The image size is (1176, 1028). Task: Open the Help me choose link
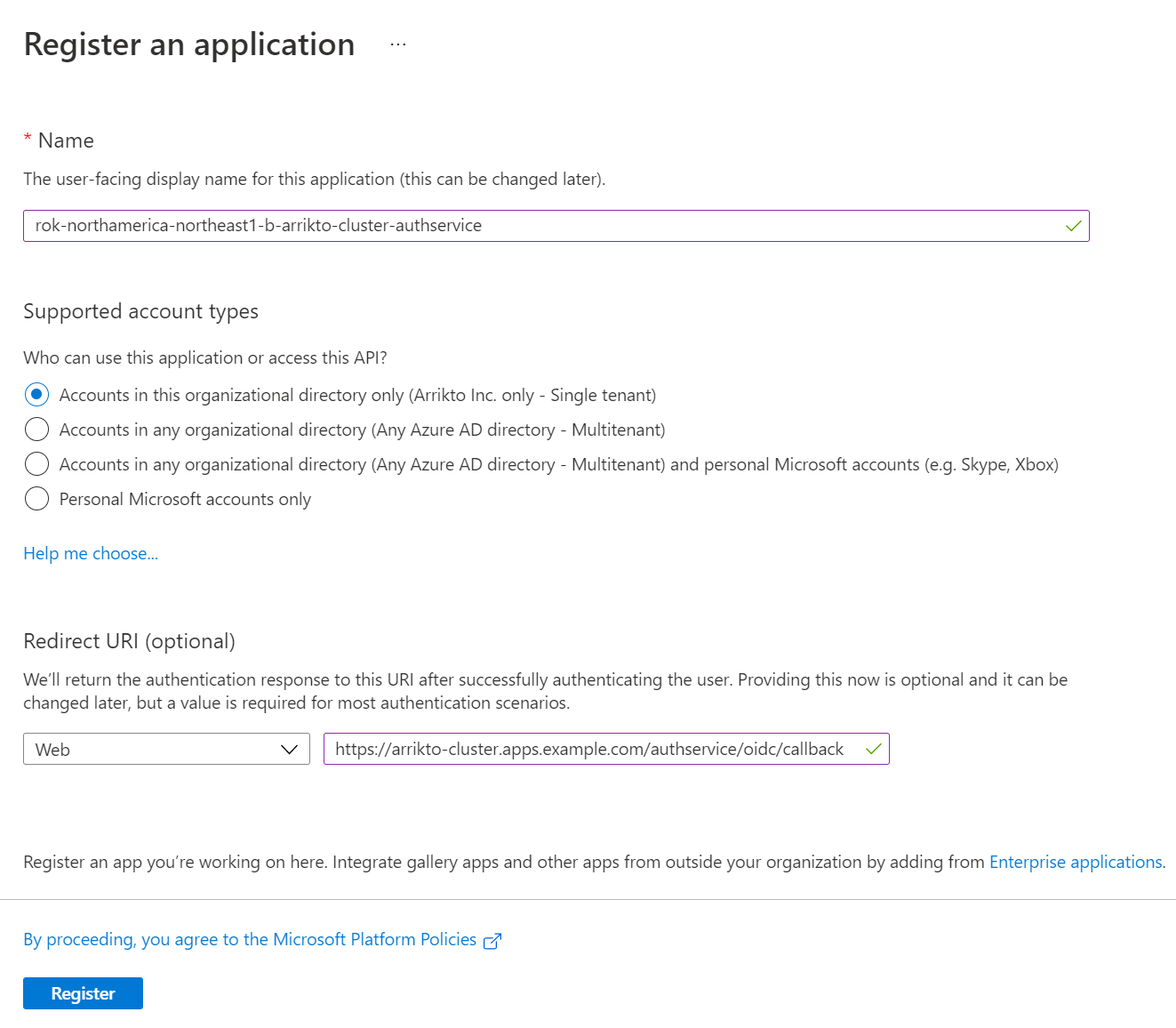click(91, 553)
